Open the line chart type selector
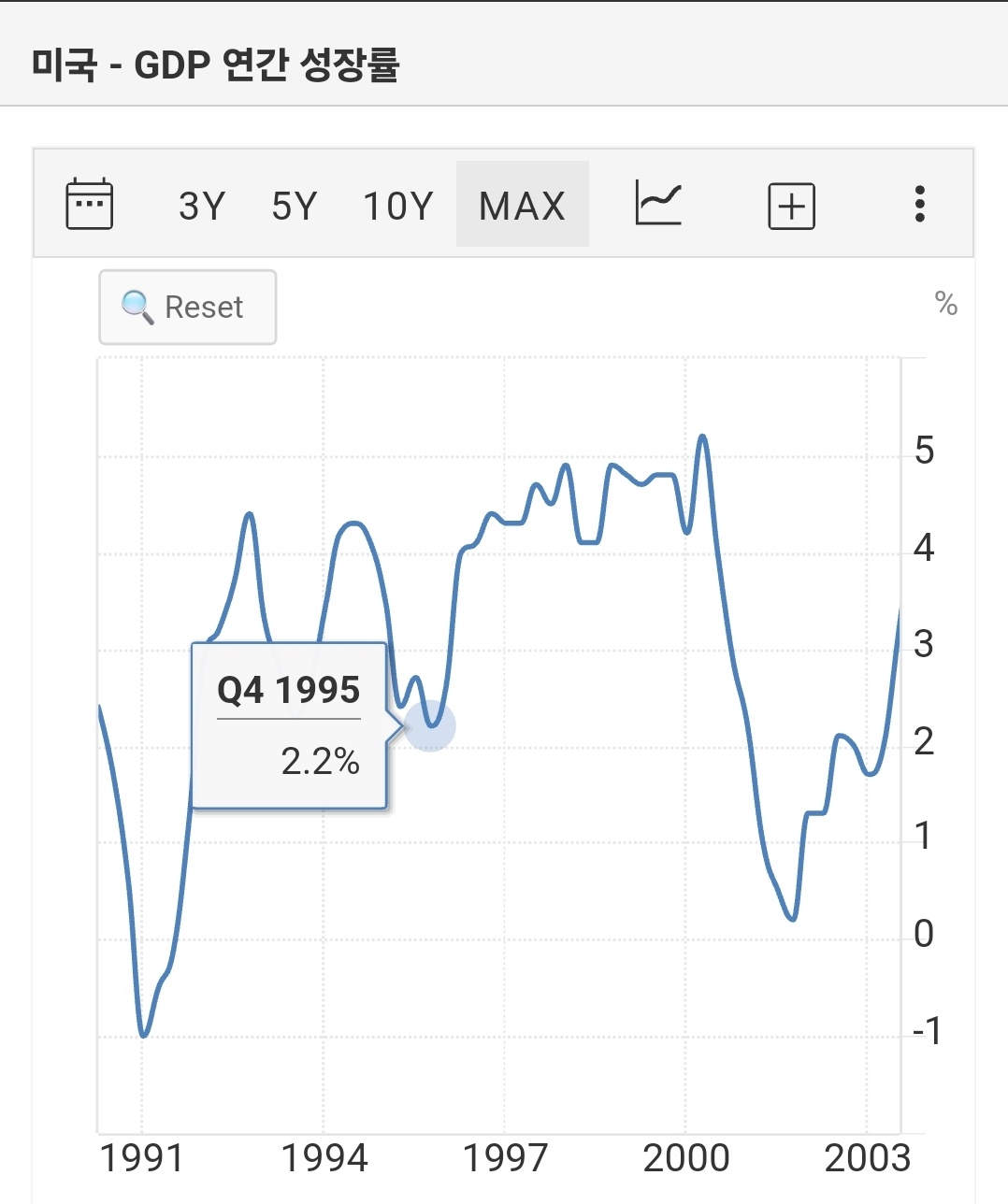 pos(658,204)
